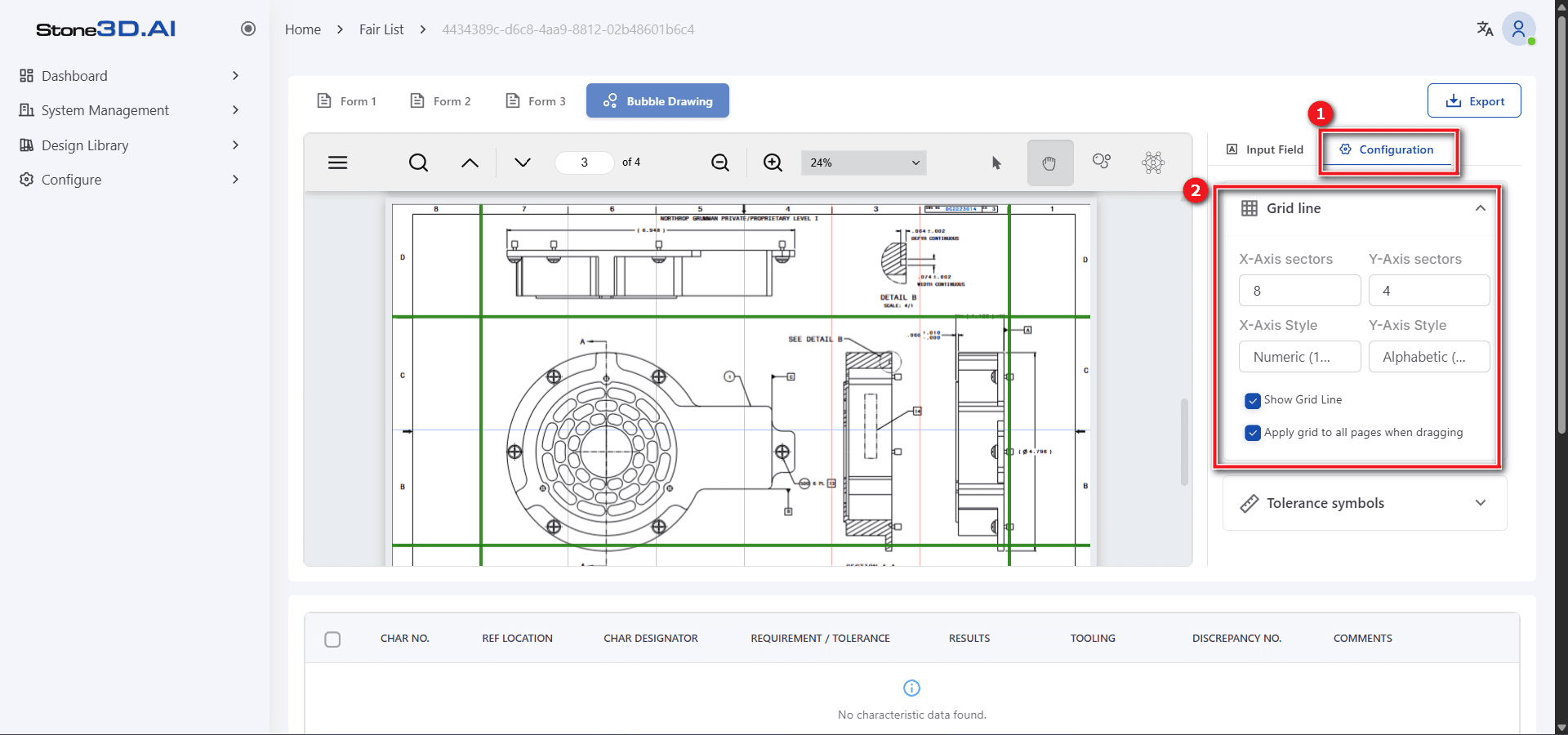Go to next page with down chevron
The image size is (1568, 735).
pyautogui.click(x=523, y=163)
